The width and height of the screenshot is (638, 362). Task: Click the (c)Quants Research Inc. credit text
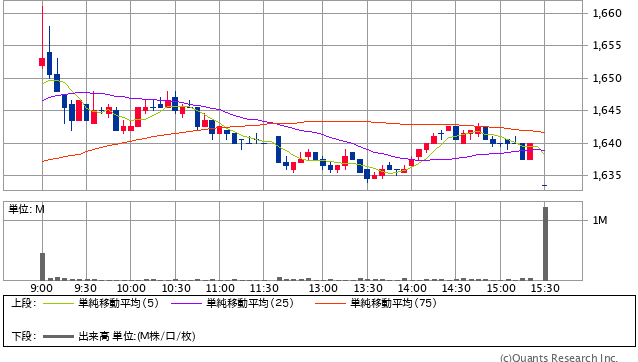[559, 358]
